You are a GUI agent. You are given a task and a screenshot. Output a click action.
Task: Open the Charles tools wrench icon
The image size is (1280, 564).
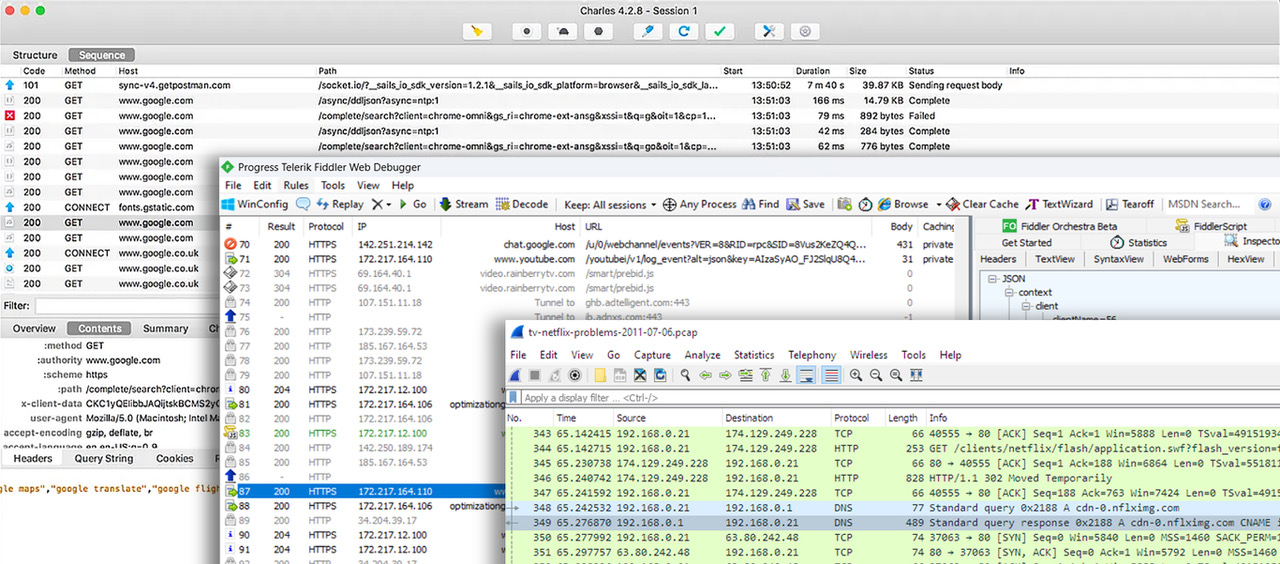pos(769,31)
